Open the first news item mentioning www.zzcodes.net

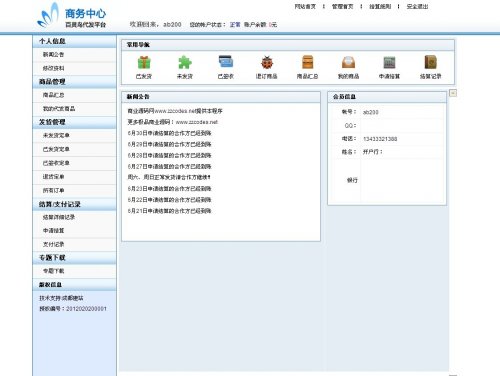pyautogui.click(x=175, y=111)
